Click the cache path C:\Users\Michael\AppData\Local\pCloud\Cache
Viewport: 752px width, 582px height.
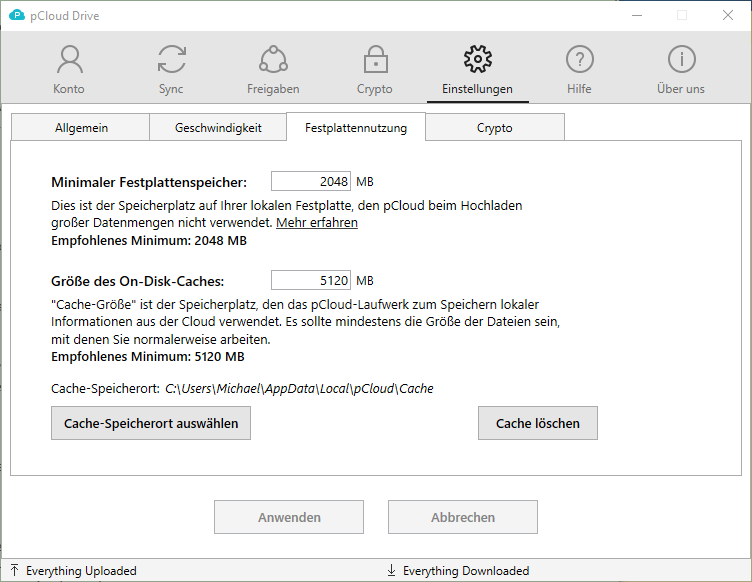[299, 388]
